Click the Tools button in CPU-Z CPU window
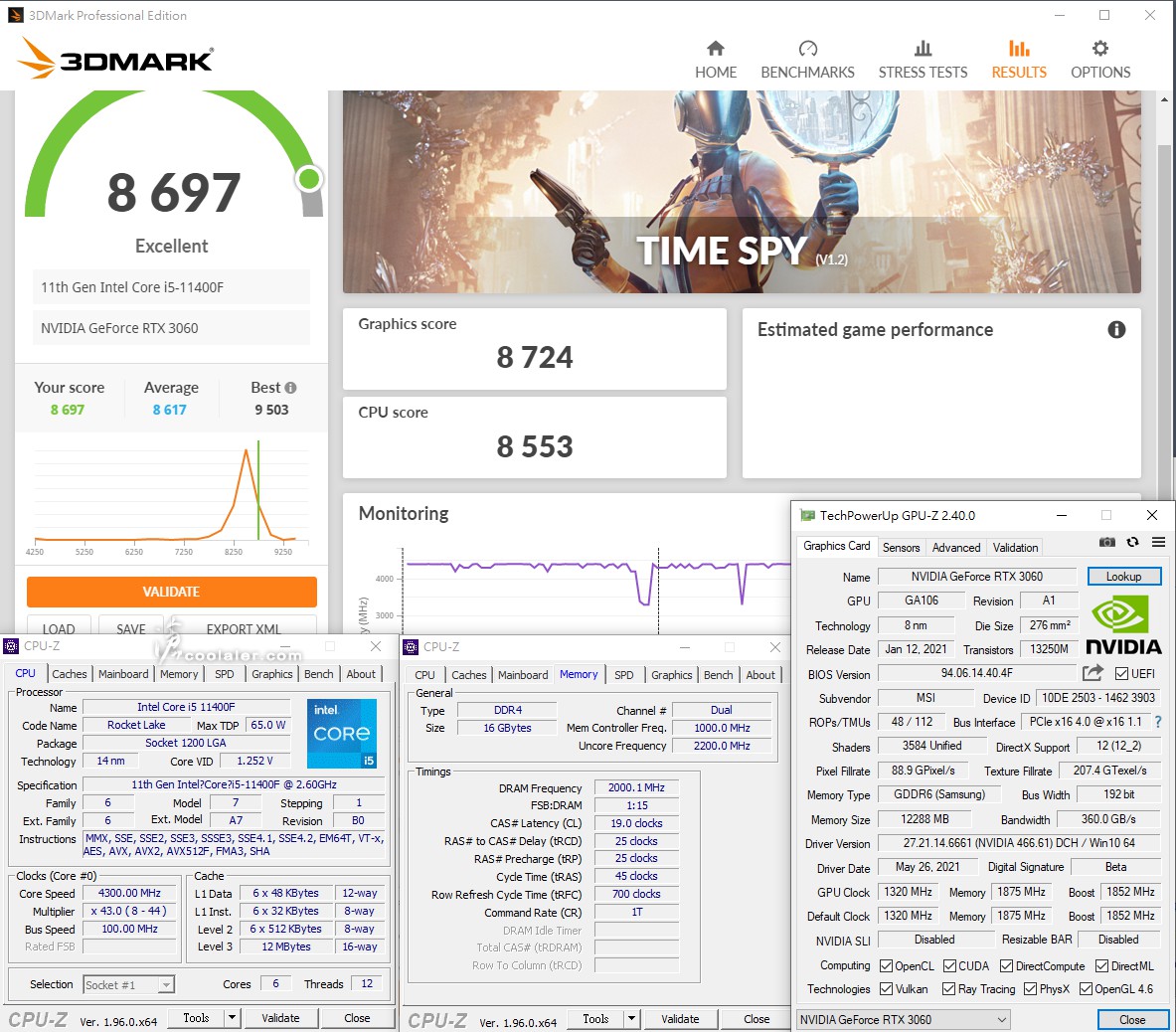1176x1032 pixels. pyautogui.click(x=197, y=1018)
